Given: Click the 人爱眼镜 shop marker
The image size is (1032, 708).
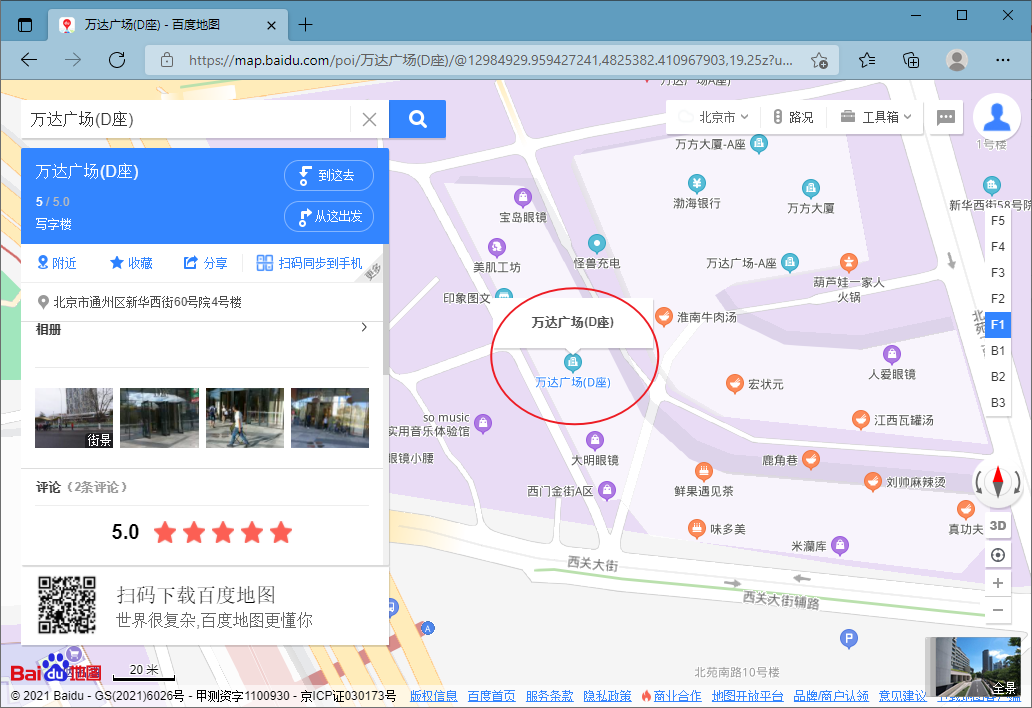Looking at the screenshot, I should (x=891, y=354).
